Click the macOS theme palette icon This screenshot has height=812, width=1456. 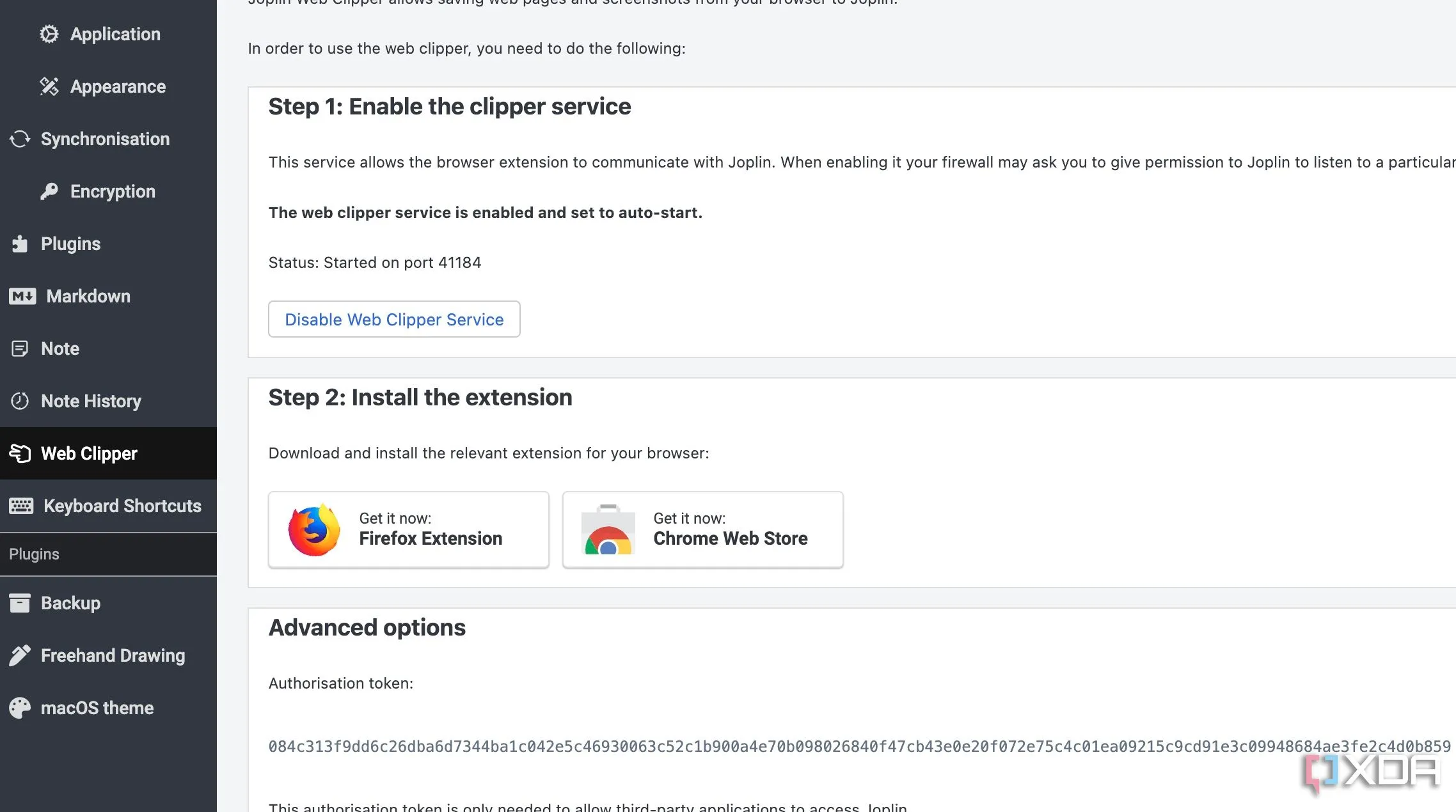[20, 708]
